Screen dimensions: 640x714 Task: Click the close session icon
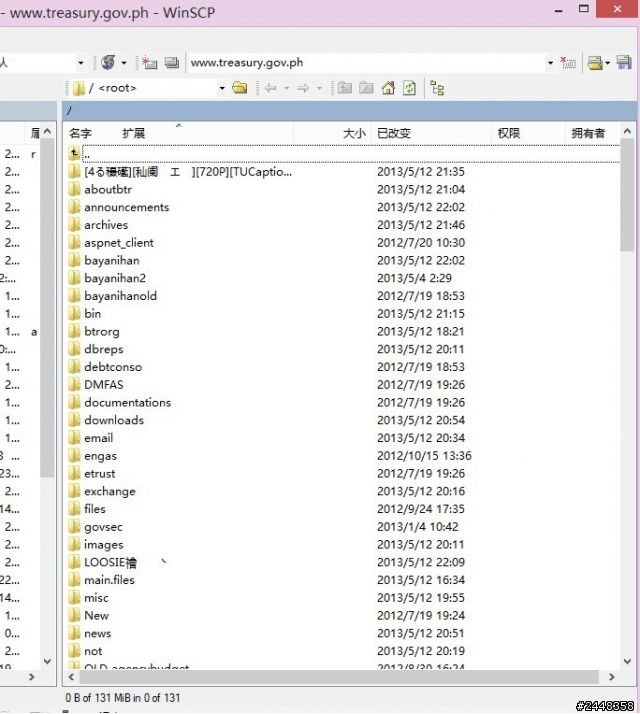click(568, 62)
